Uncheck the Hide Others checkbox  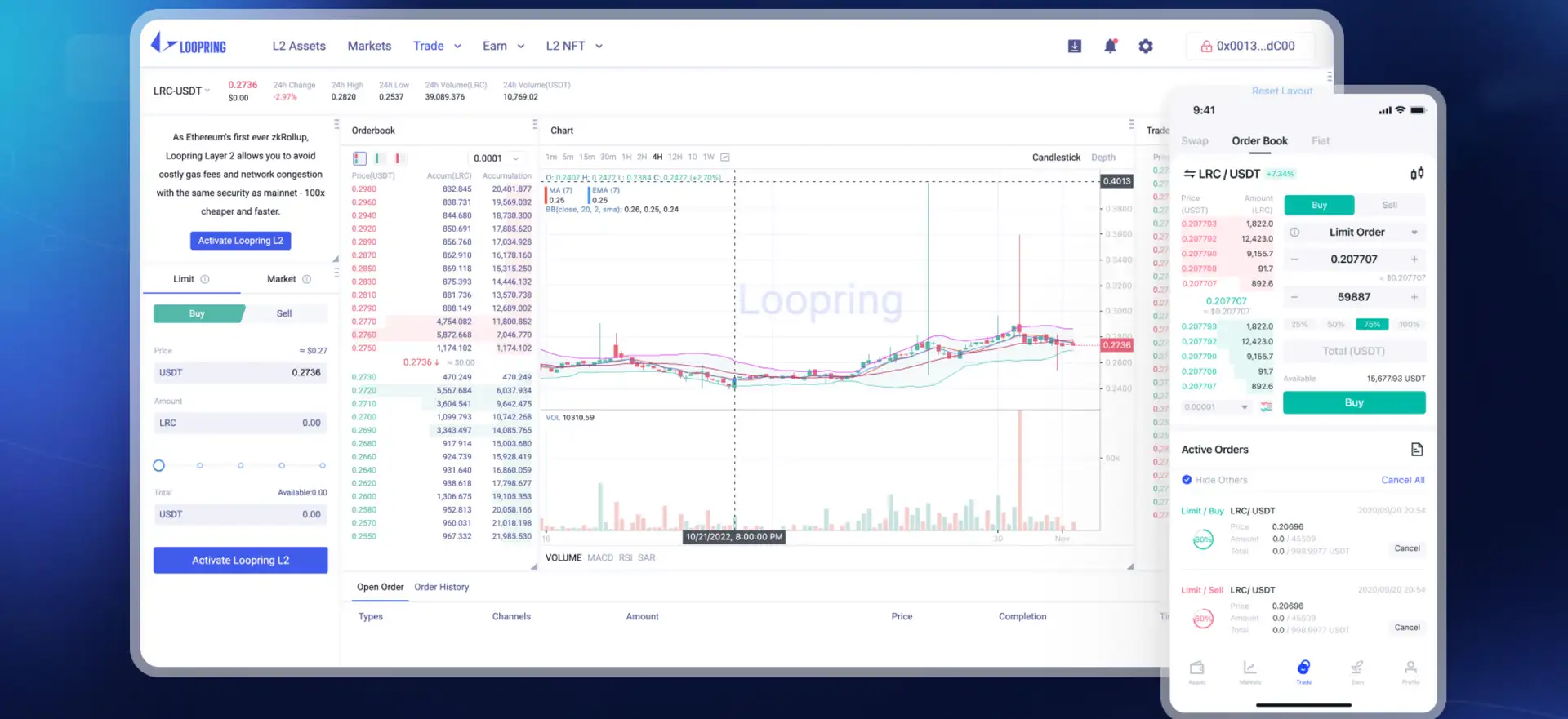coord(1187,480)
